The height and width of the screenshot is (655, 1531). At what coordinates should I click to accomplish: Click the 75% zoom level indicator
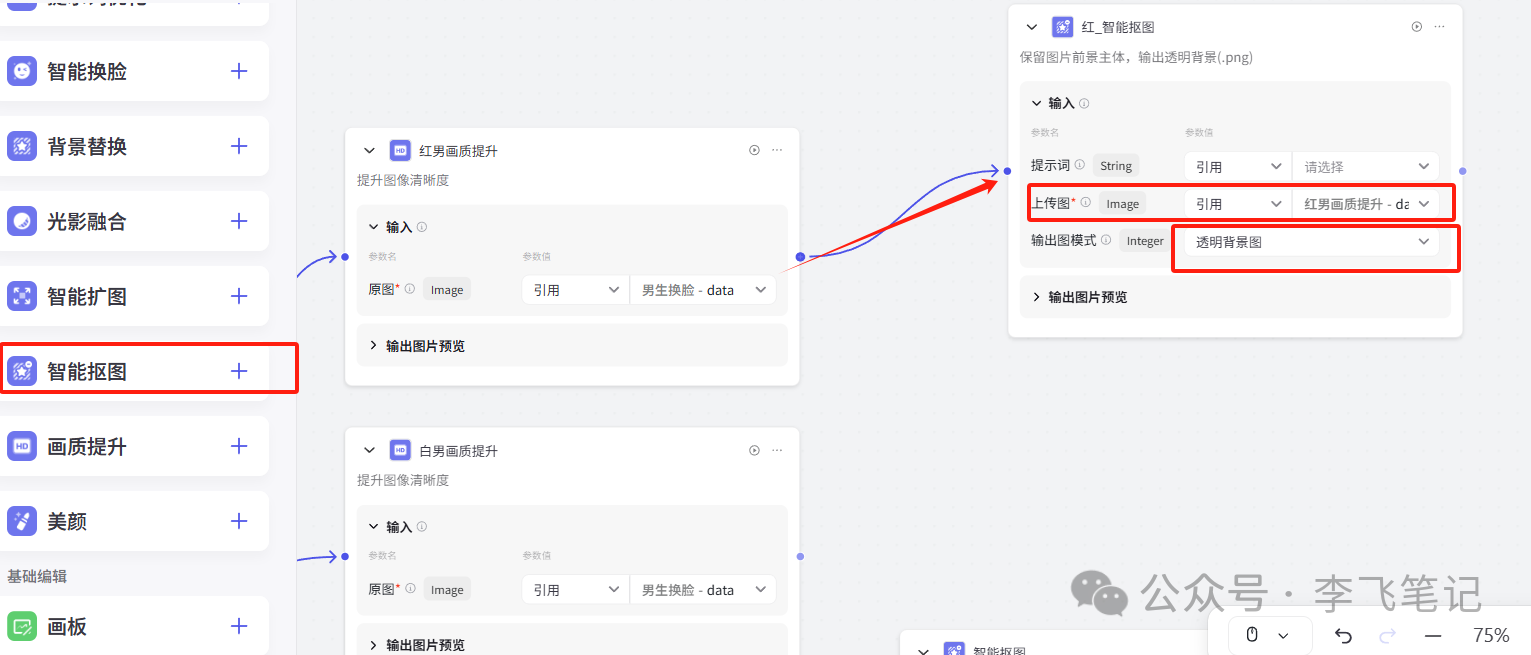click(x=1490, y=635)
